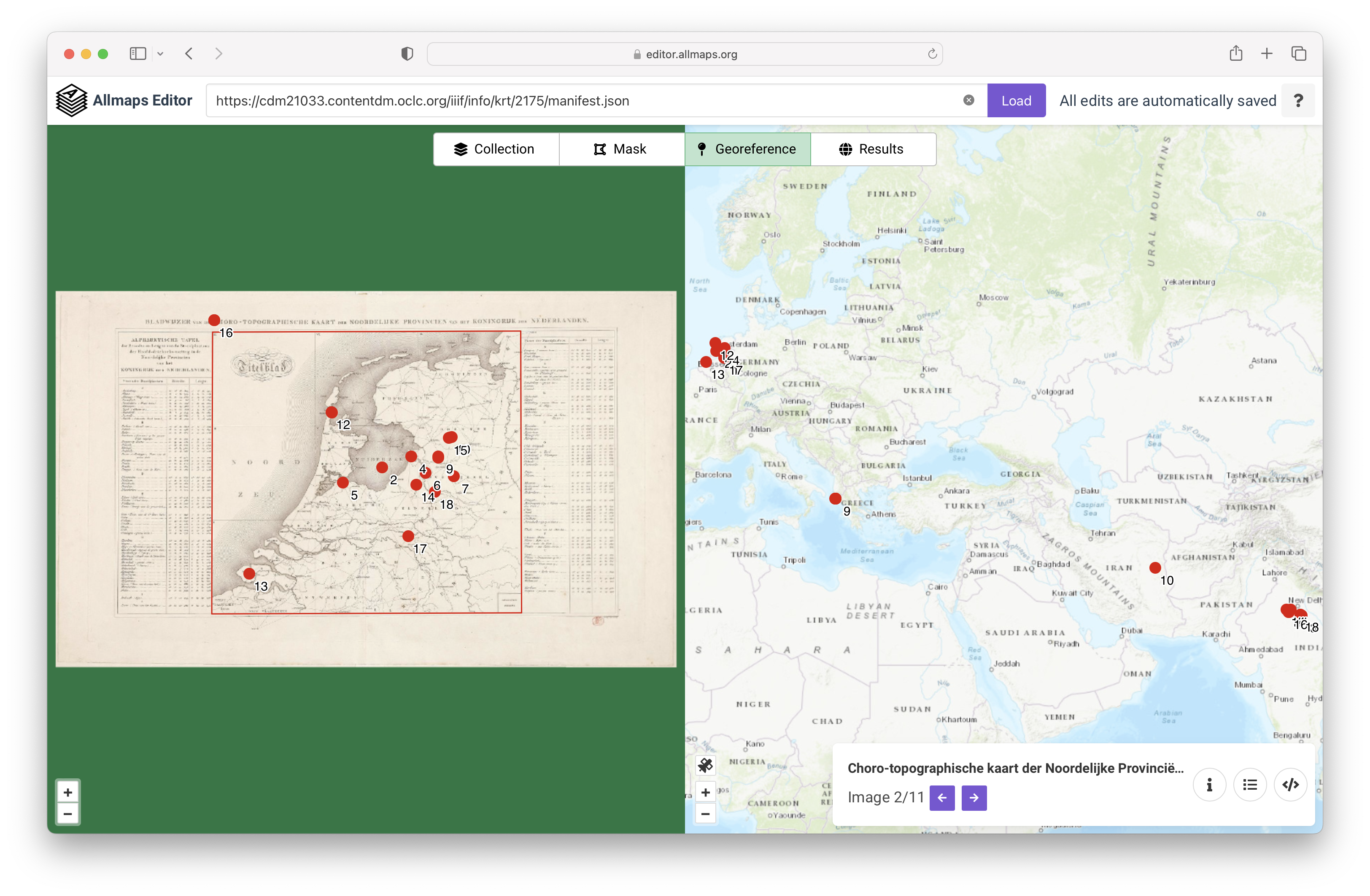The height and width of the screenshot is (896, 1370).
Task: Zoom in on the scanned map
Action: coord(68,792)
